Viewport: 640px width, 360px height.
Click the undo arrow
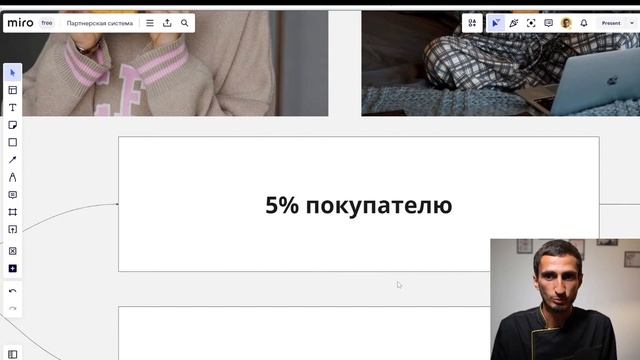pos(13,291)
